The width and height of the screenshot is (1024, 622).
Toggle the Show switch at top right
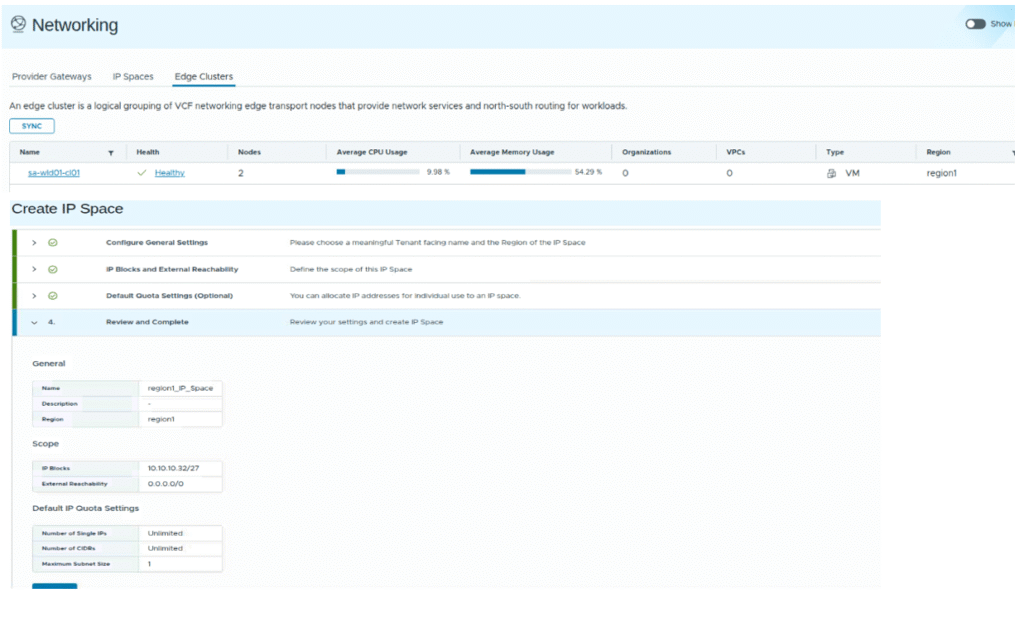point(975,24)
